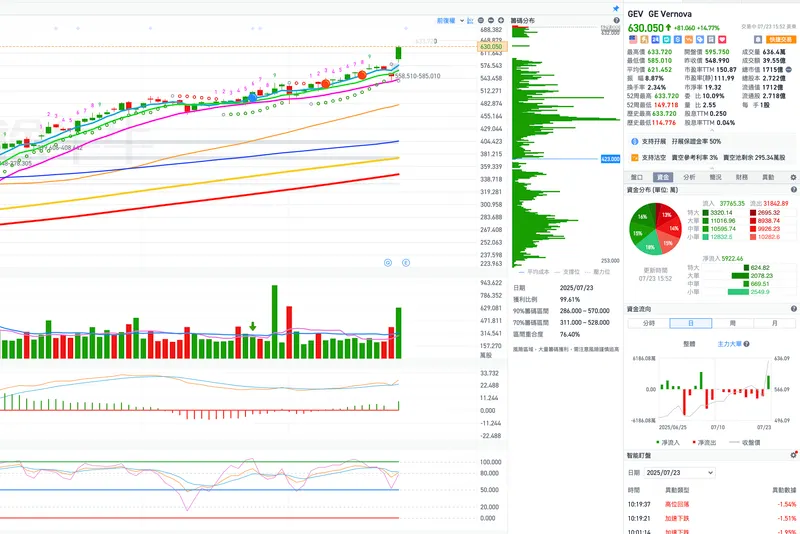
Task: Collapse the margin info with the lower chevron
Action: coord(712,167)
